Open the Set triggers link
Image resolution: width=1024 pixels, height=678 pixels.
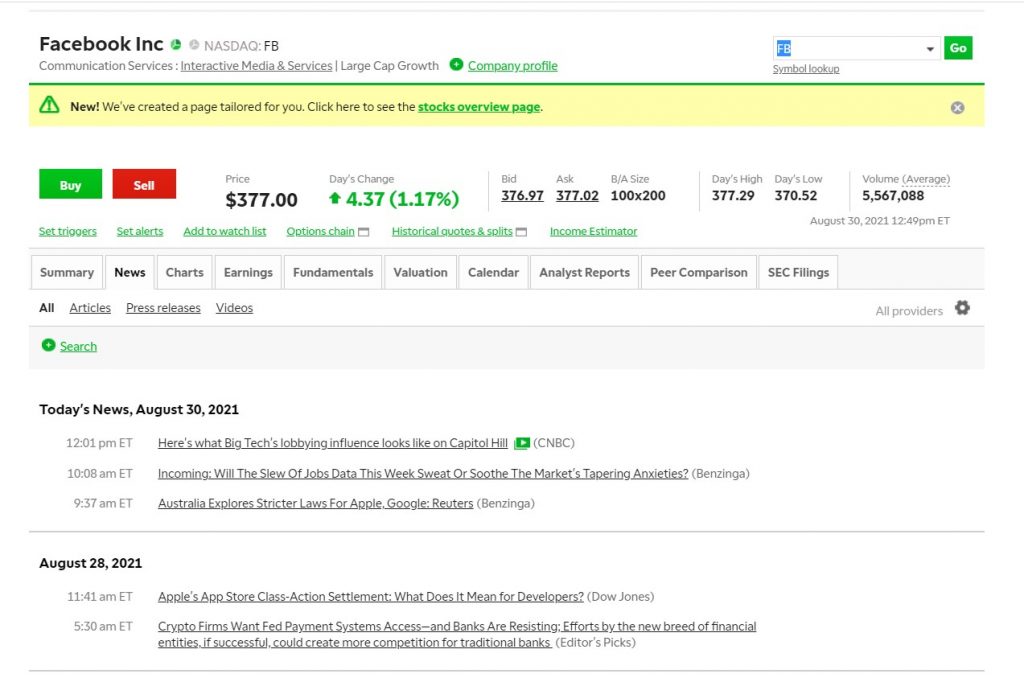coord(67,231)
